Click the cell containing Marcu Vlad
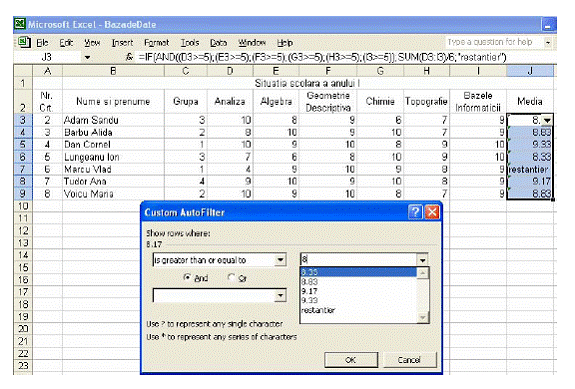The image size is (575, 389). click(113, 169)
